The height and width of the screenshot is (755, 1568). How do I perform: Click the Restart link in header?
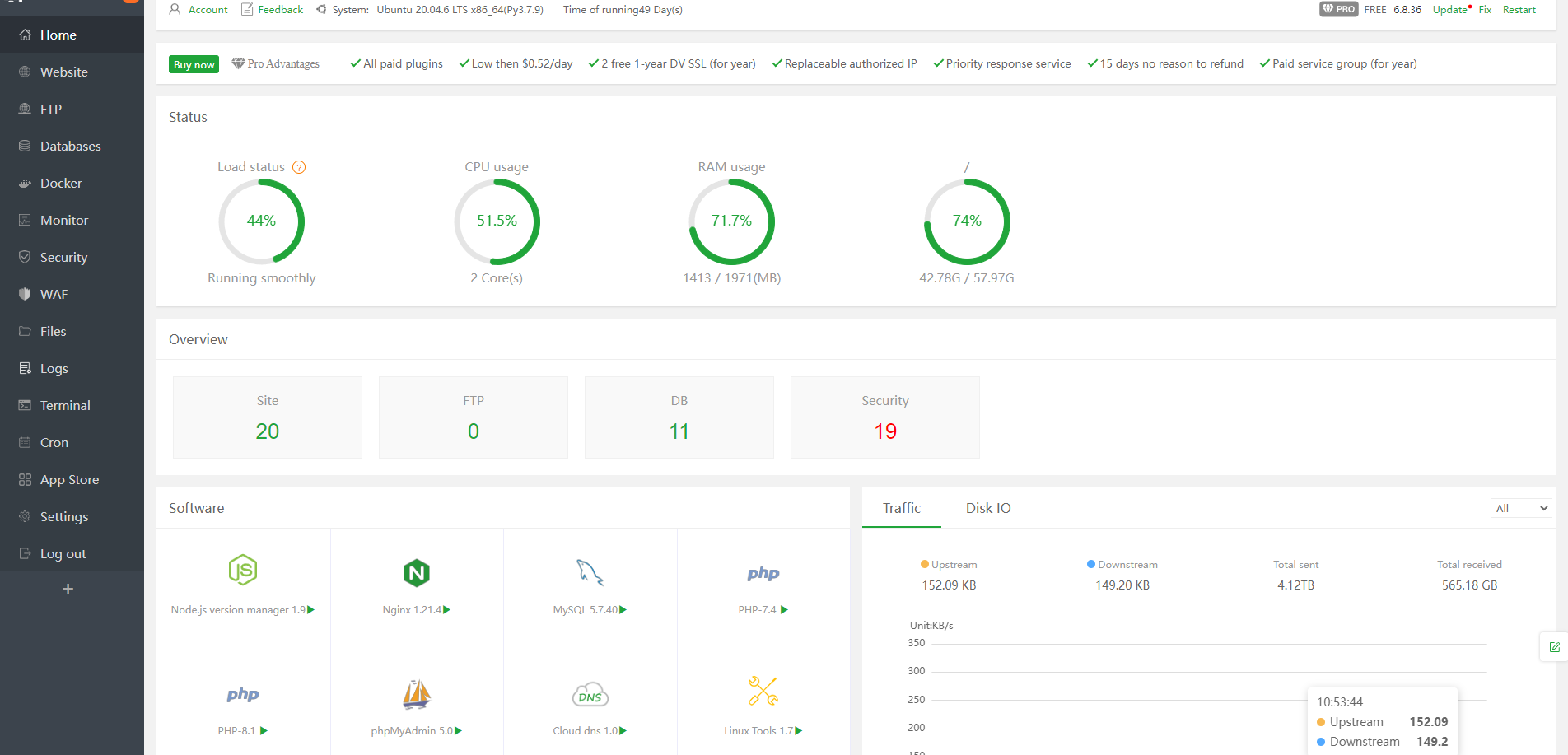(x=1519, y=10)
